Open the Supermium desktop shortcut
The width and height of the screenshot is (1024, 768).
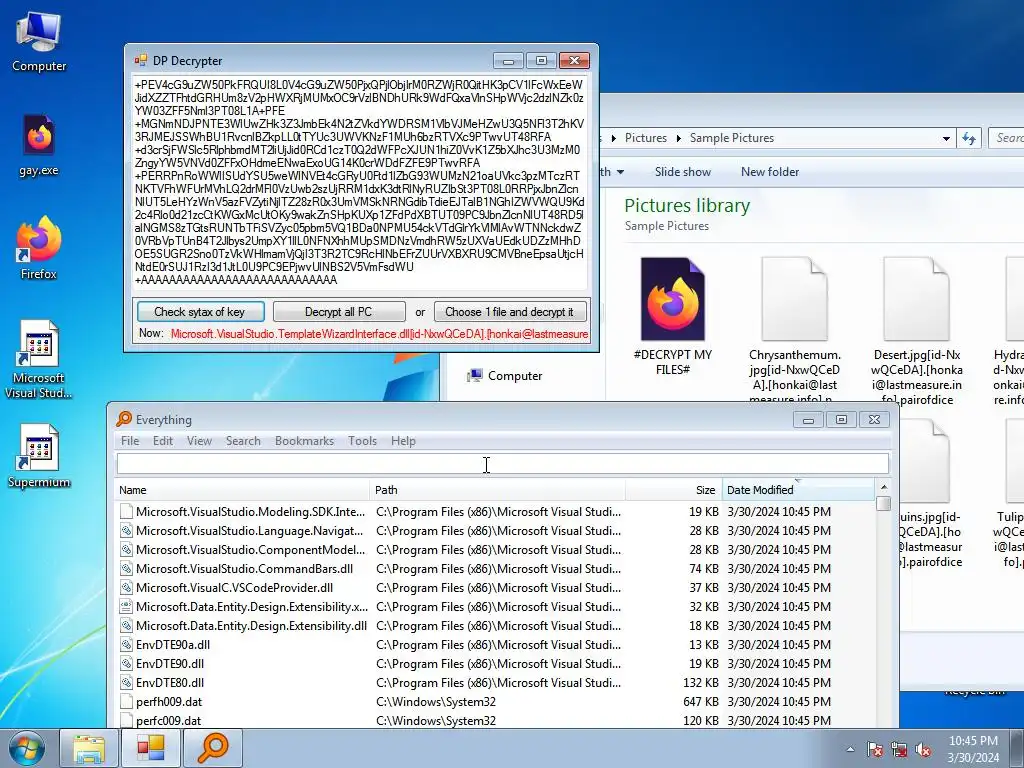(39, 456)
